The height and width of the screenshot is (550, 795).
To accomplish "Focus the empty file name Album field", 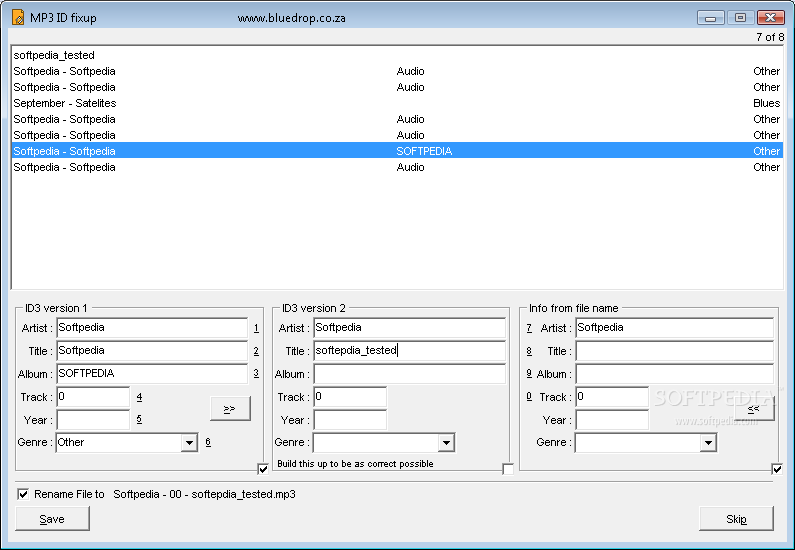I will click(x=674, y=374).
